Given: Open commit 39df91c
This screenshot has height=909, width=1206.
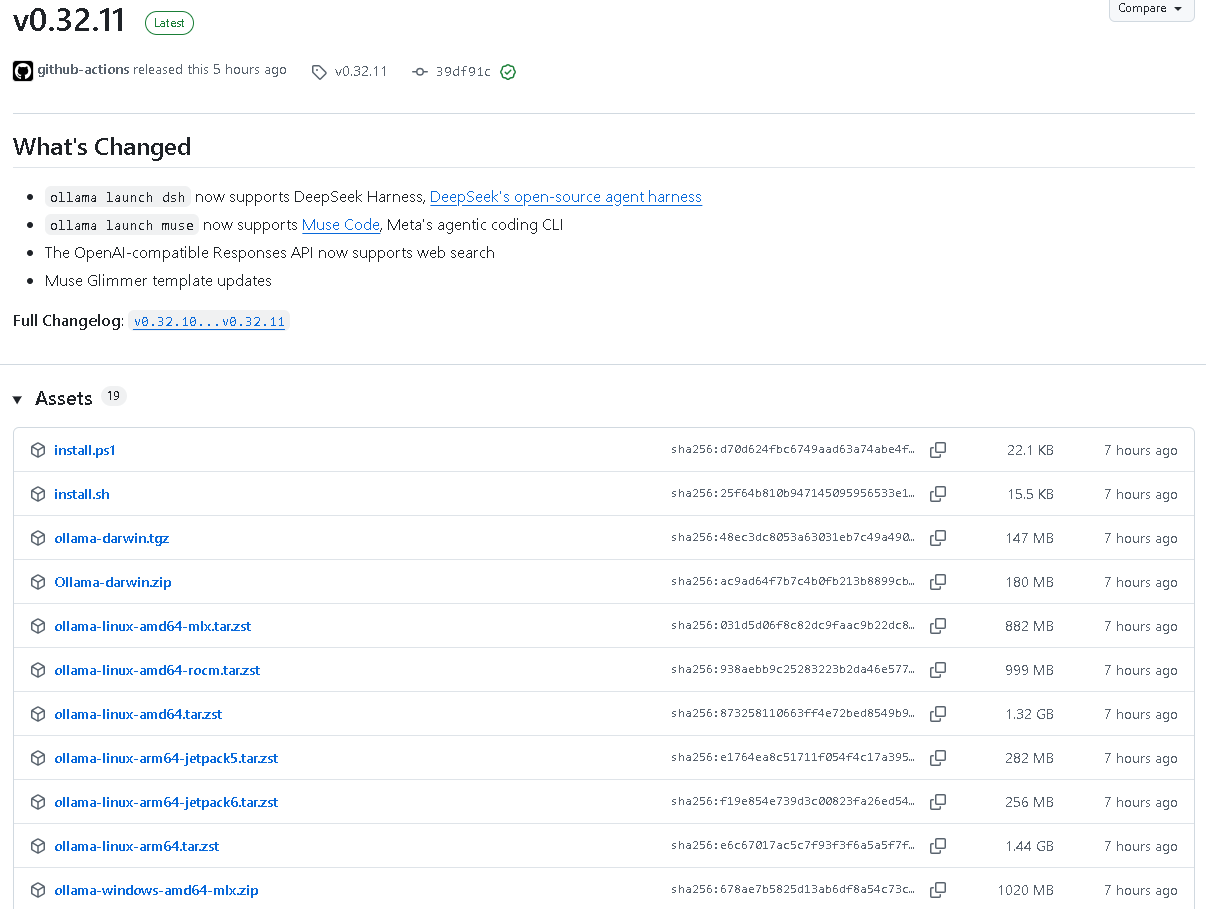Looking at the screenshot, I should tap(463, 72).
